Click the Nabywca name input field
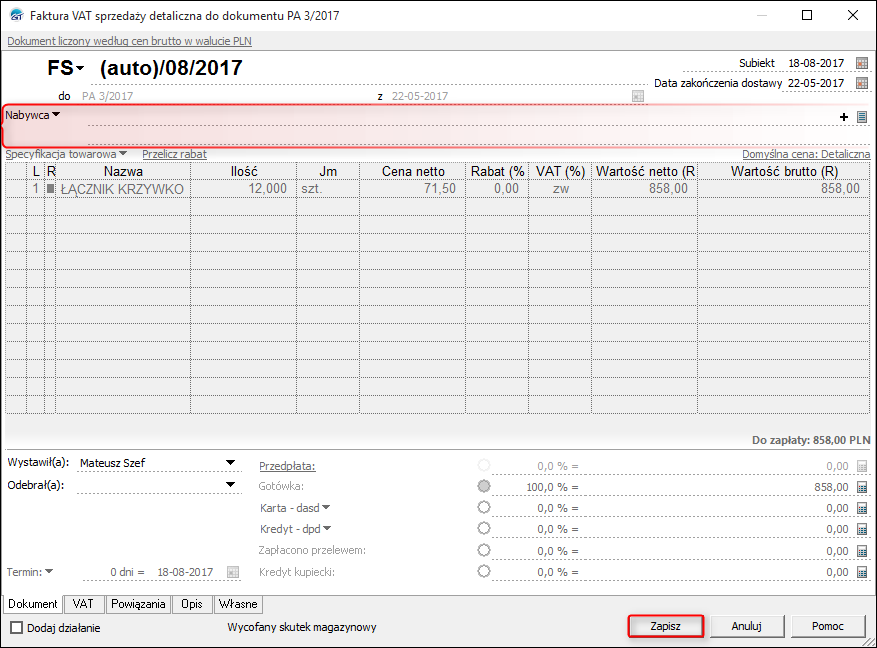This screenshot has width=877, height=648. pos(459,117)
